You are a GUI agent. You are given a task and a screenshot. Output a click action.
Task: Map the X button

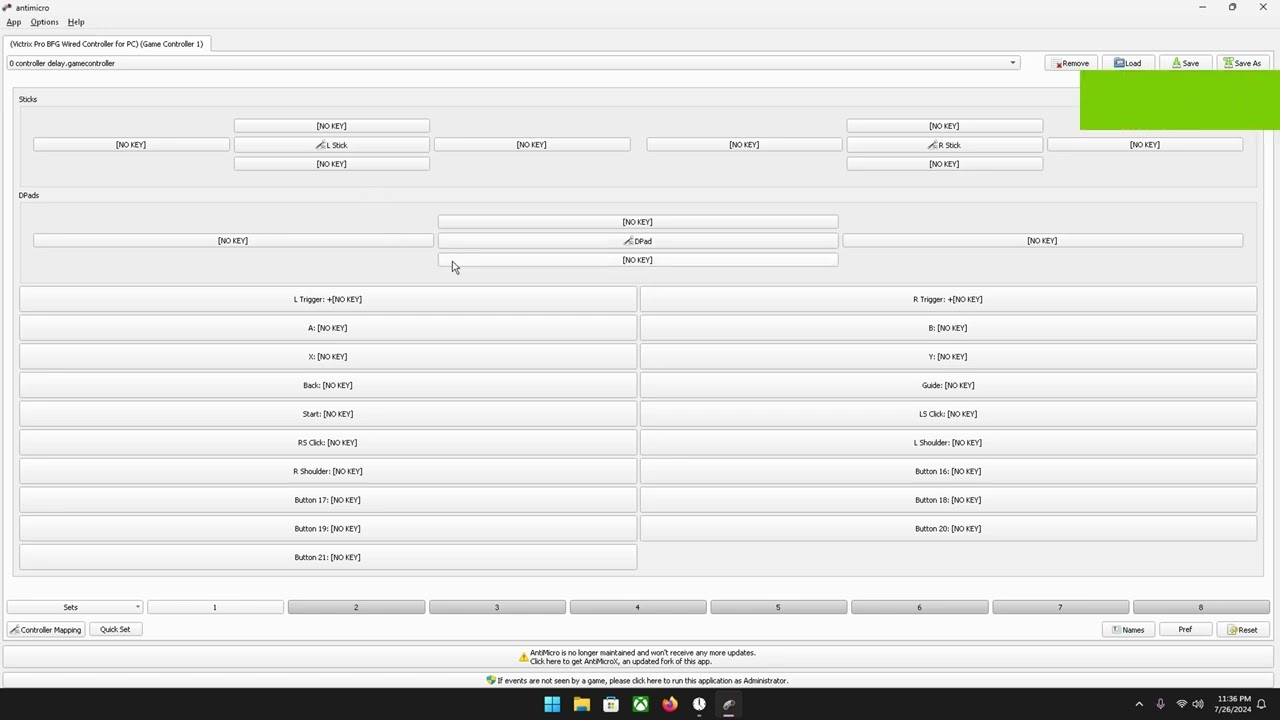point(328,357)
